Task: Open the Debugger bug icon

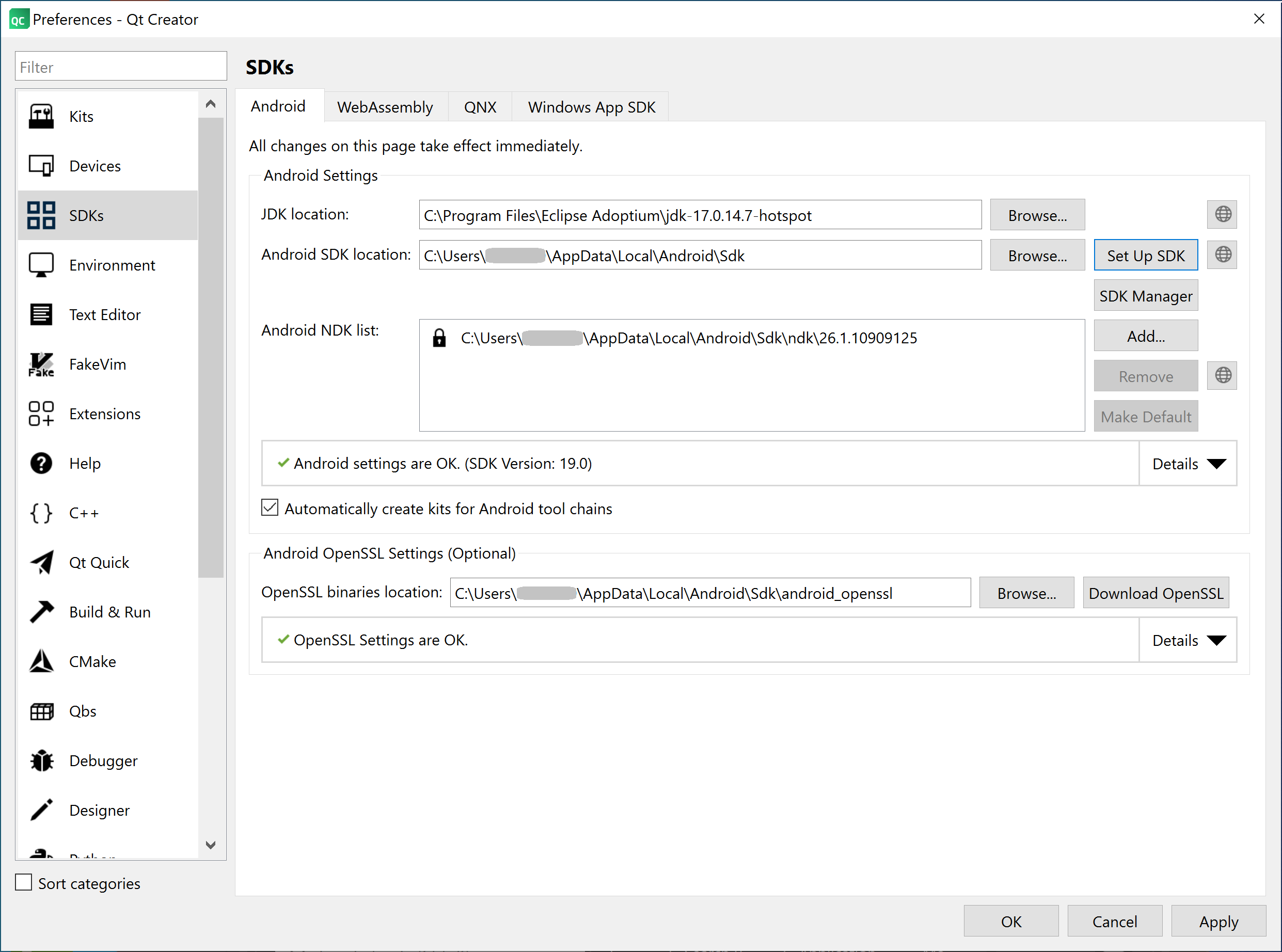Action: coord(41,760)
